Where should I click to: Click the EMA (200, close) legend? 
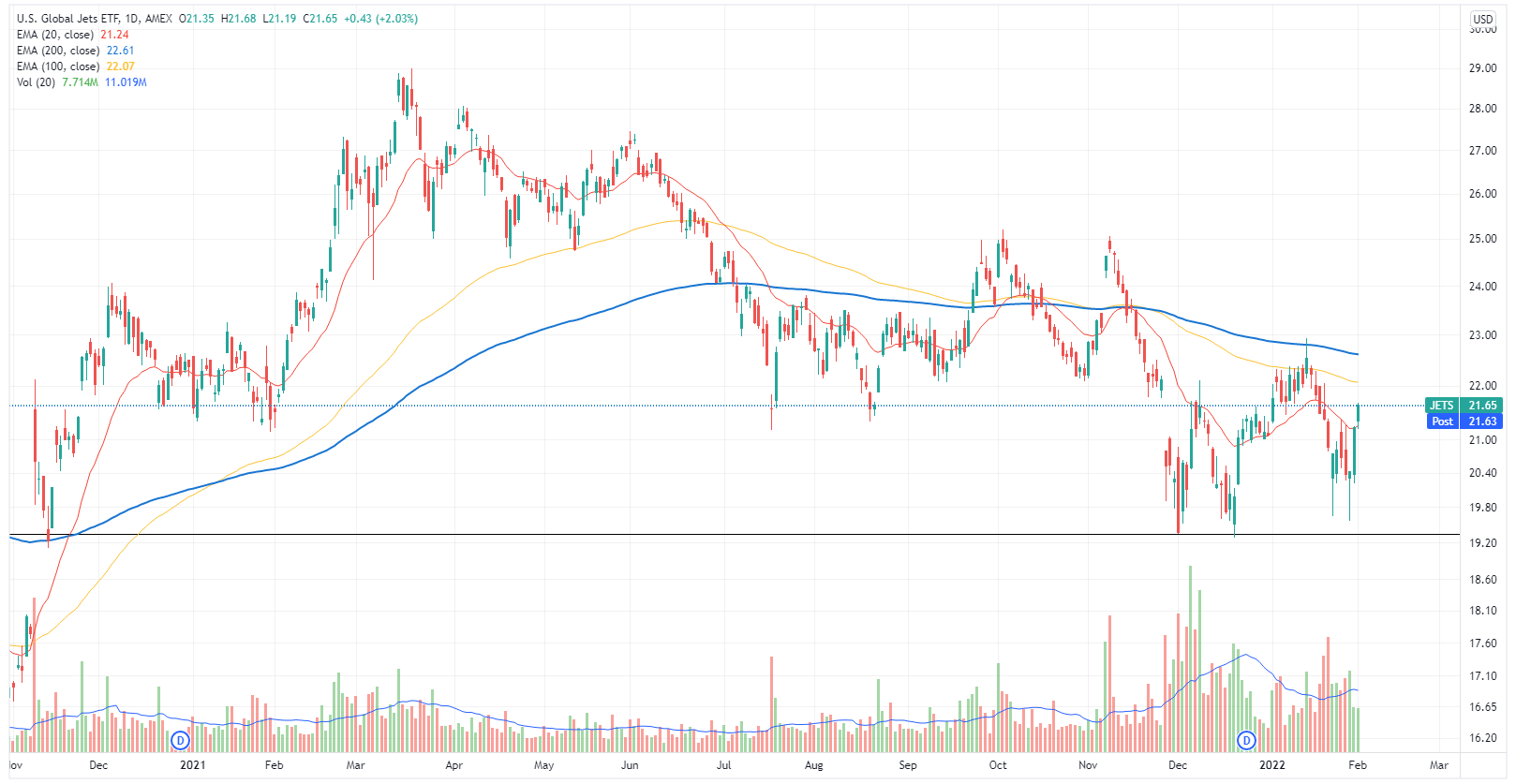point(58,51)
